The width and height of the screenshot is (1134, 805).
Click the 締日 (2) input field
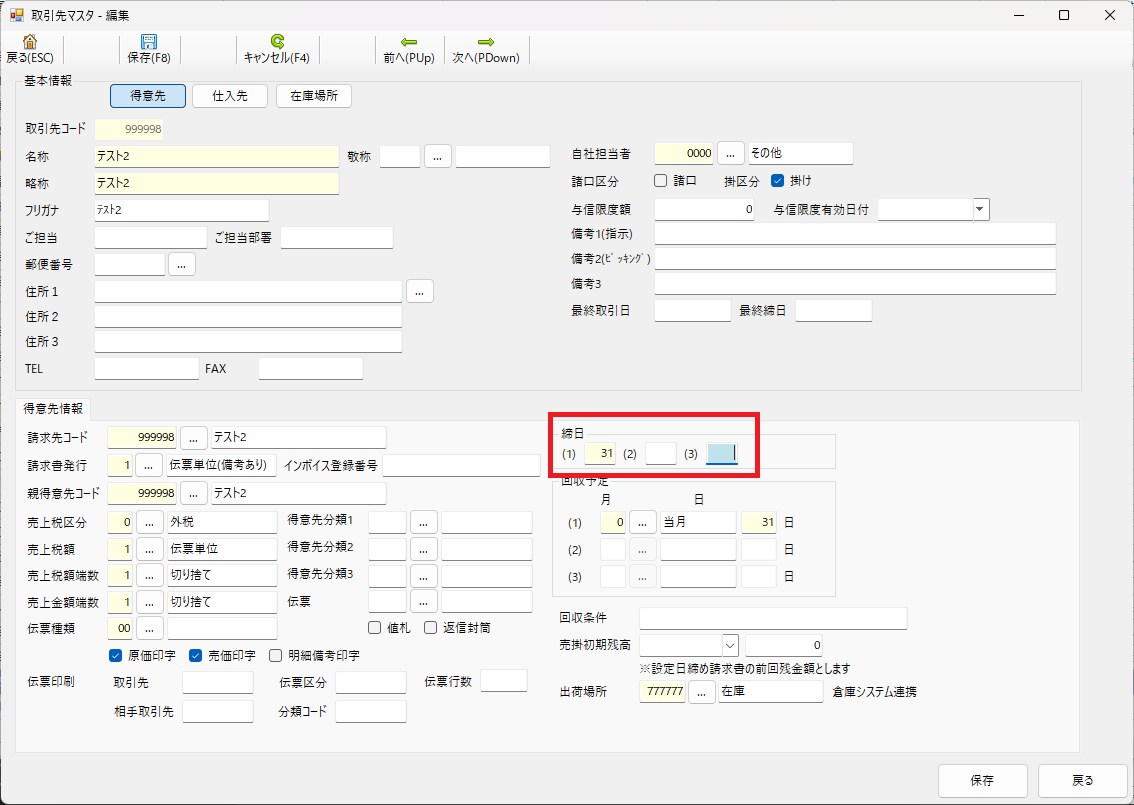(x=660, y=454)
